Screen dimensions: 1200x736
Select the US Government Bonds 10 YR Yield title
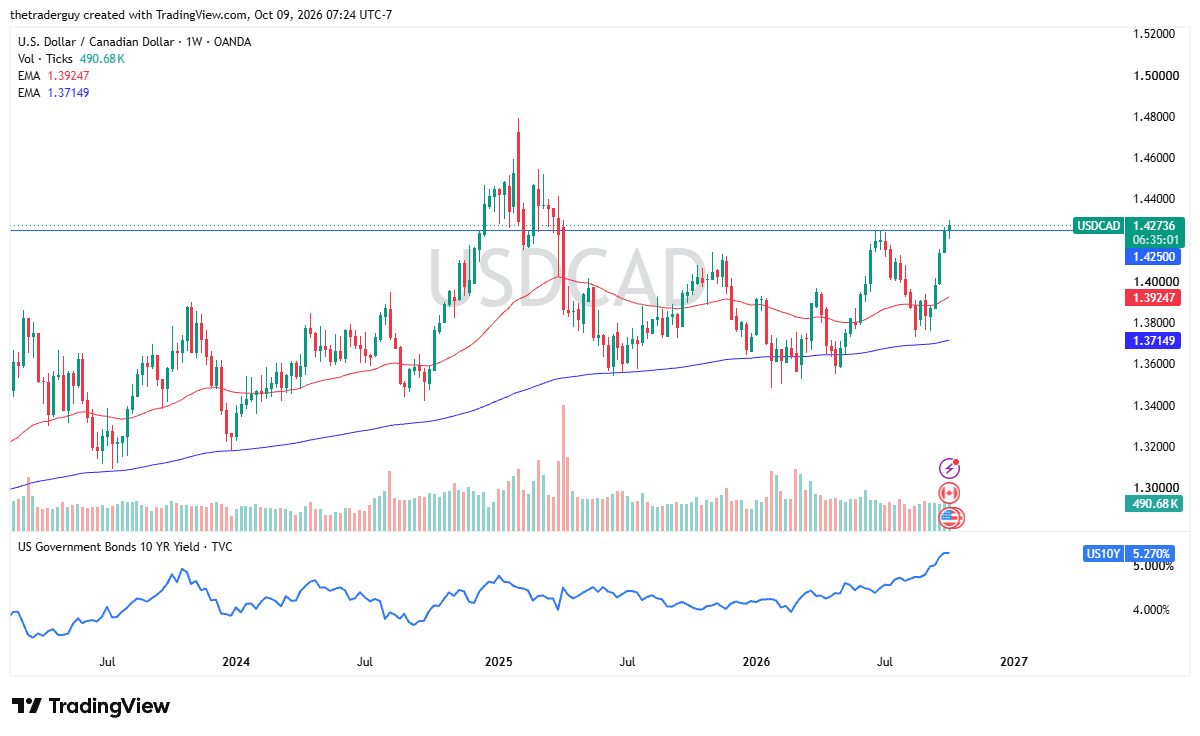126,547
